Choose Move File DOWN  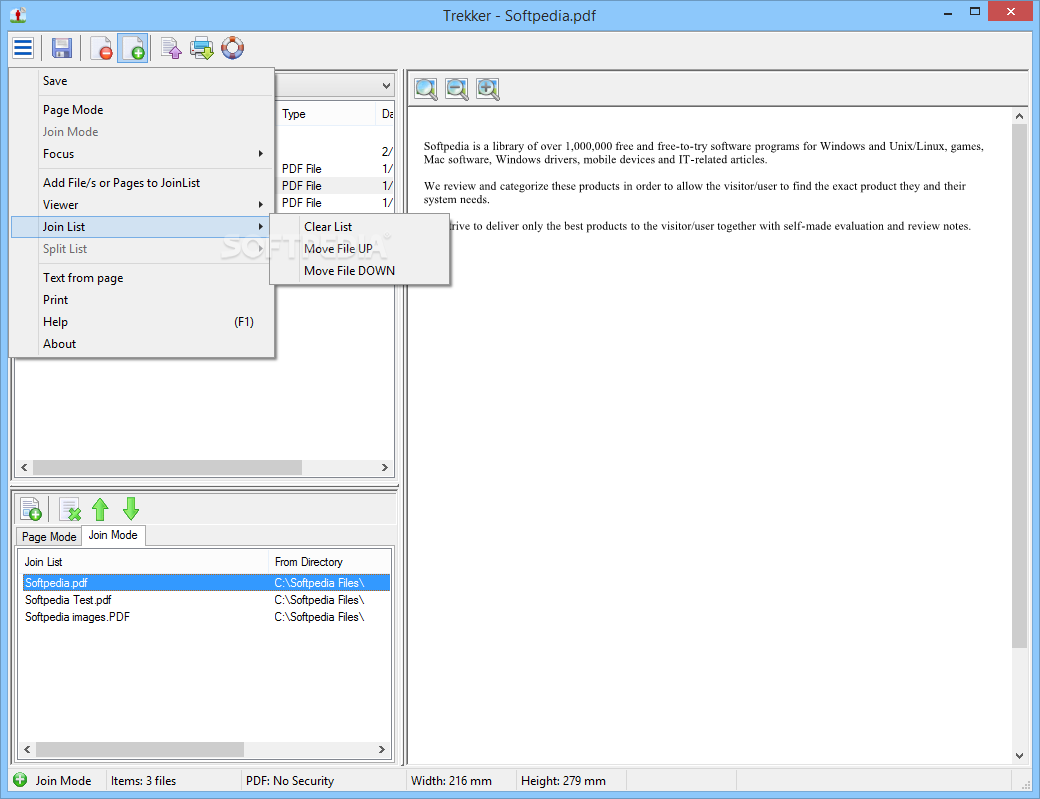(x=359, y=271)
